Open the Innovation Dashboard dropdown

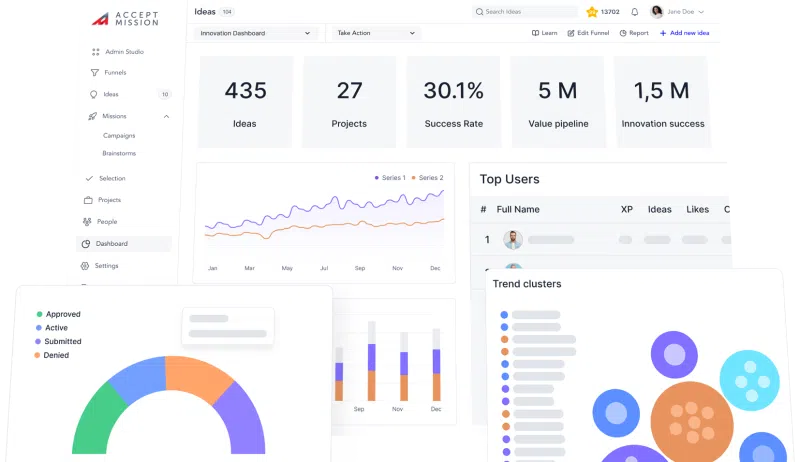tap(255, 33)
